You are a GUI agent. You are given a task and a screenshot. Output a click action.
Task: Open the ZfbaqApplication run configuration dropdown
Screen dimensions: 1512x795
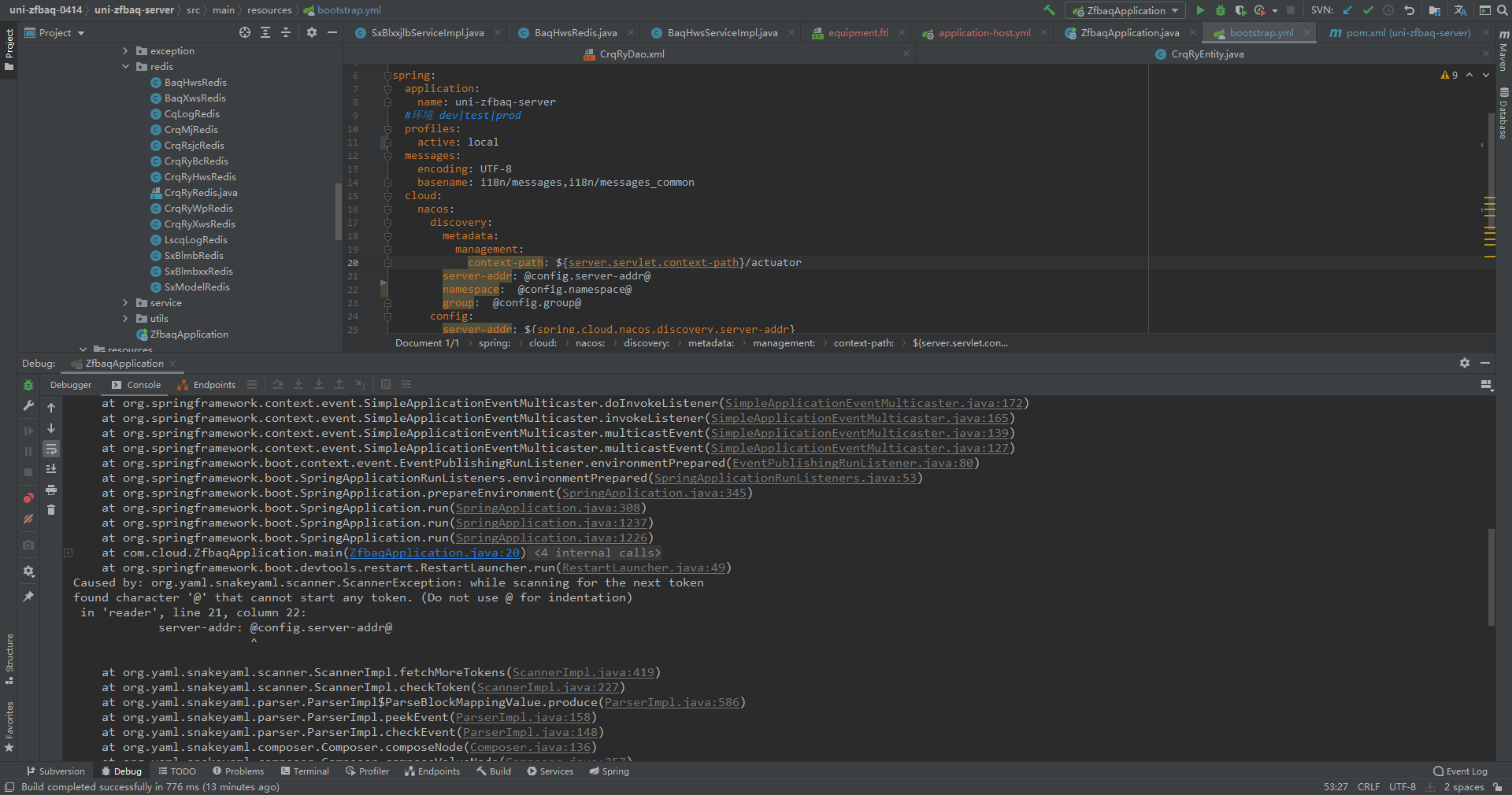pyautogui.click(x=1125, y=10)
